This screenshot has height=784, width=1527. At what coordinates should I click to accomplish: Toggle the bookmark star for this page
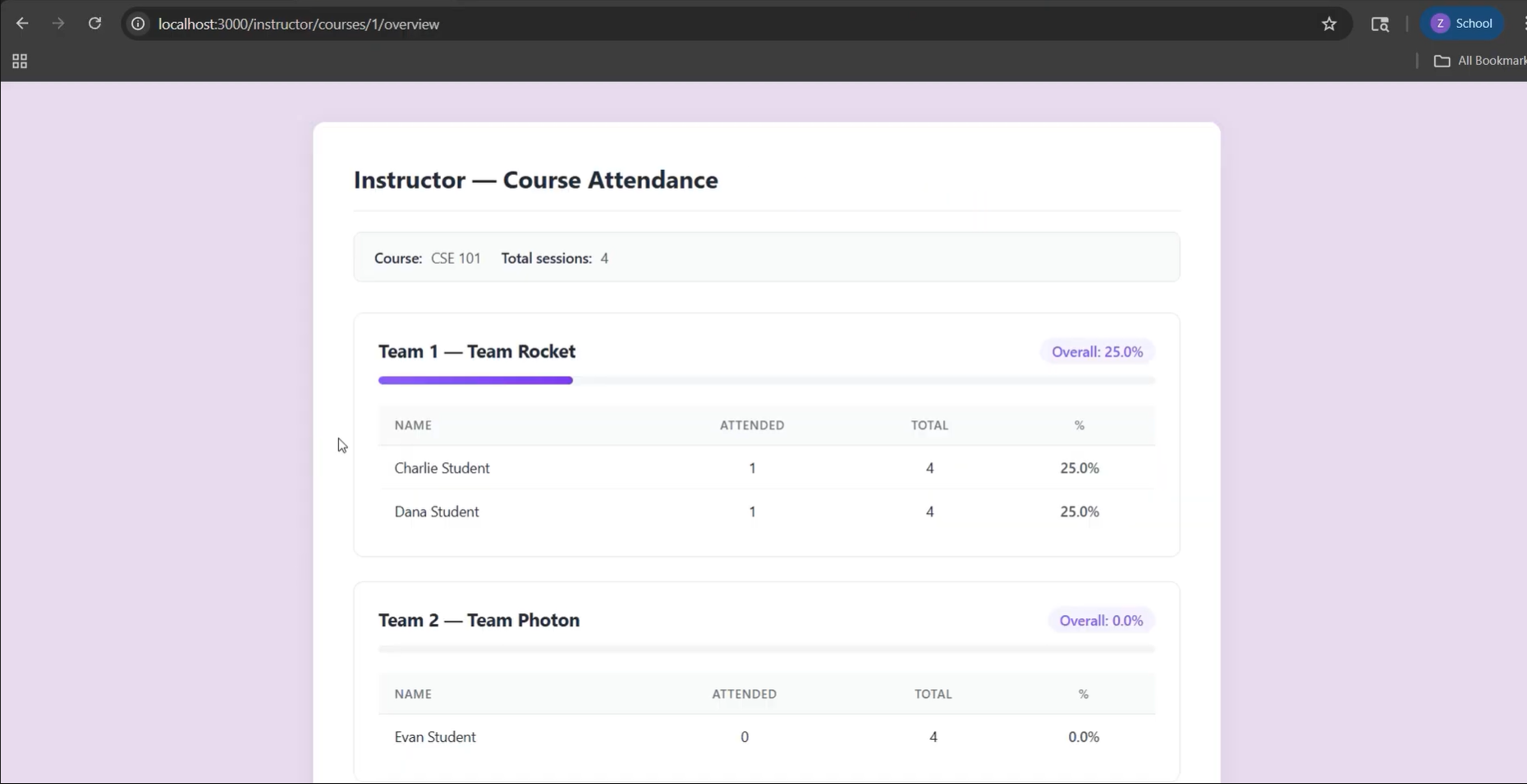pos(1329,24)
